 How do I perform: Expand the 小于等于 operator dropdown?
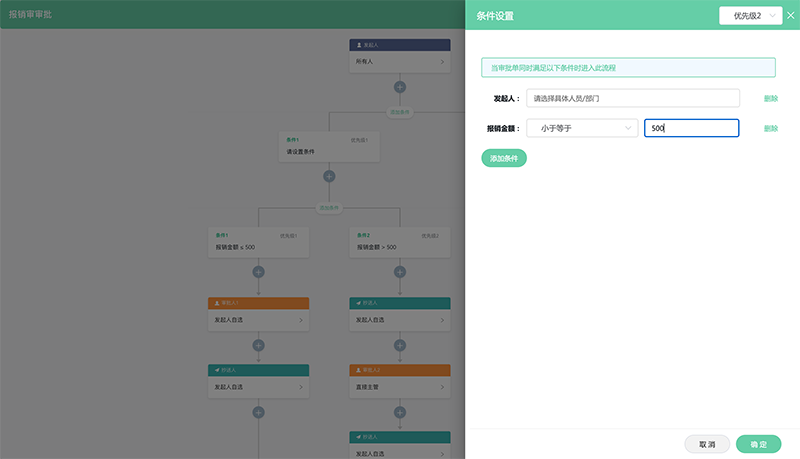click(582, 128)
